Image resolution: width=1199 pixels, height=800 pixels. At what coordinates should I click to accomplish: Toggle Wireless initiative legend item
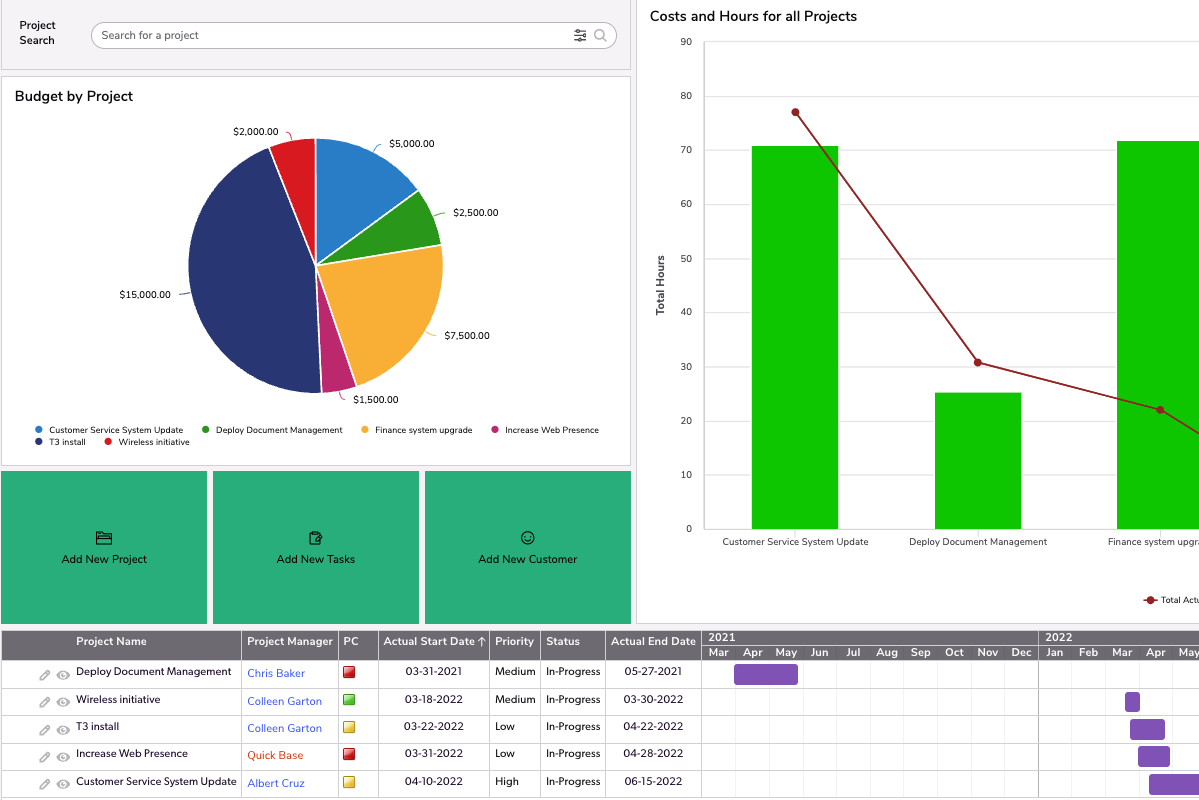[153, 442]
